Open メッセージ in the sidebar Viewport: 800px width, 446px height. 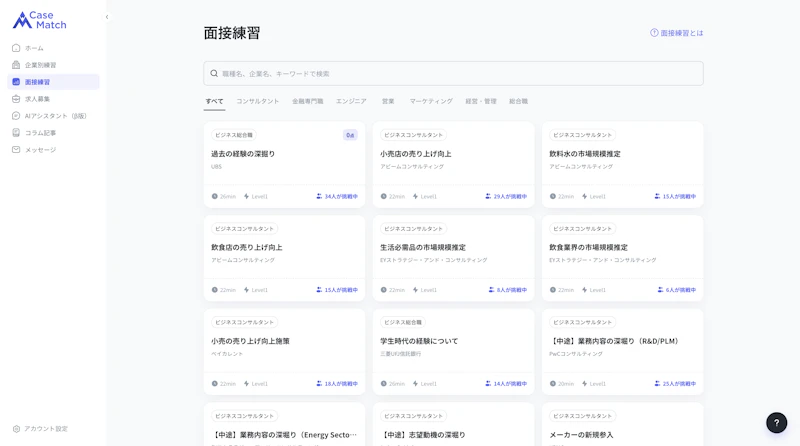point(53,150)
